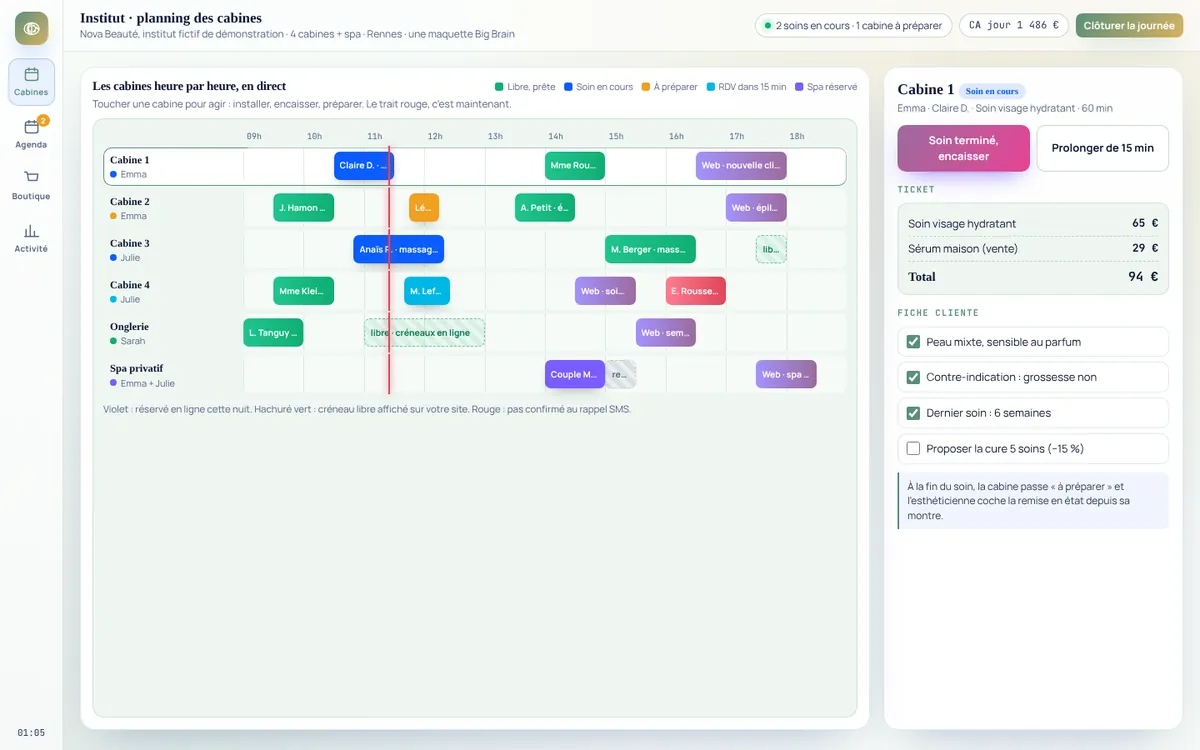Toggle Contre-indication grossesse non checkbox
1200x750 pixels.
[x=913, y=377]
